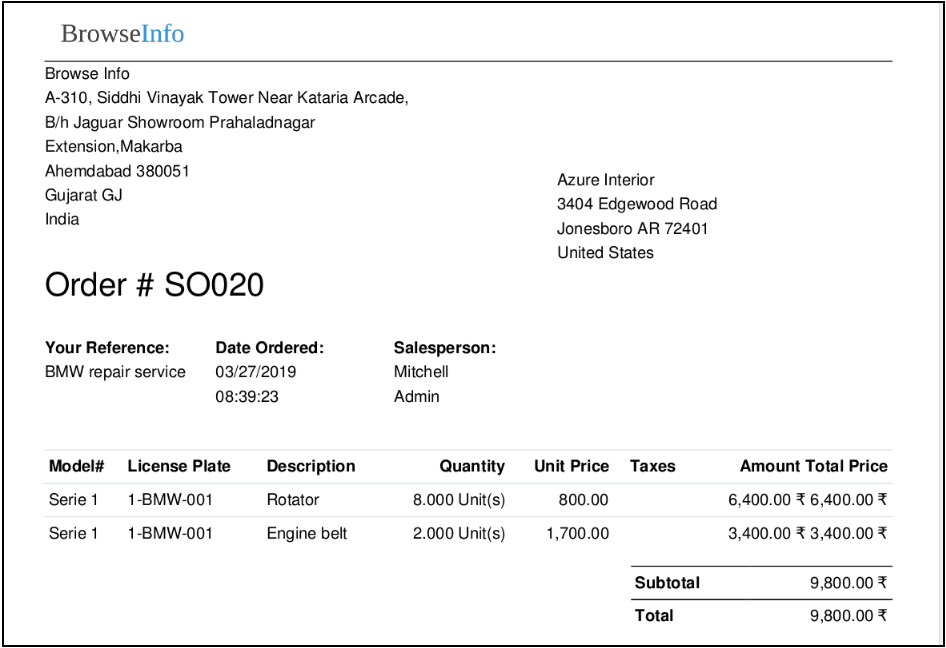Select the BMW repair service reference text
The width and height of the screenshot is (946, 648).
(x=115, y=372)
